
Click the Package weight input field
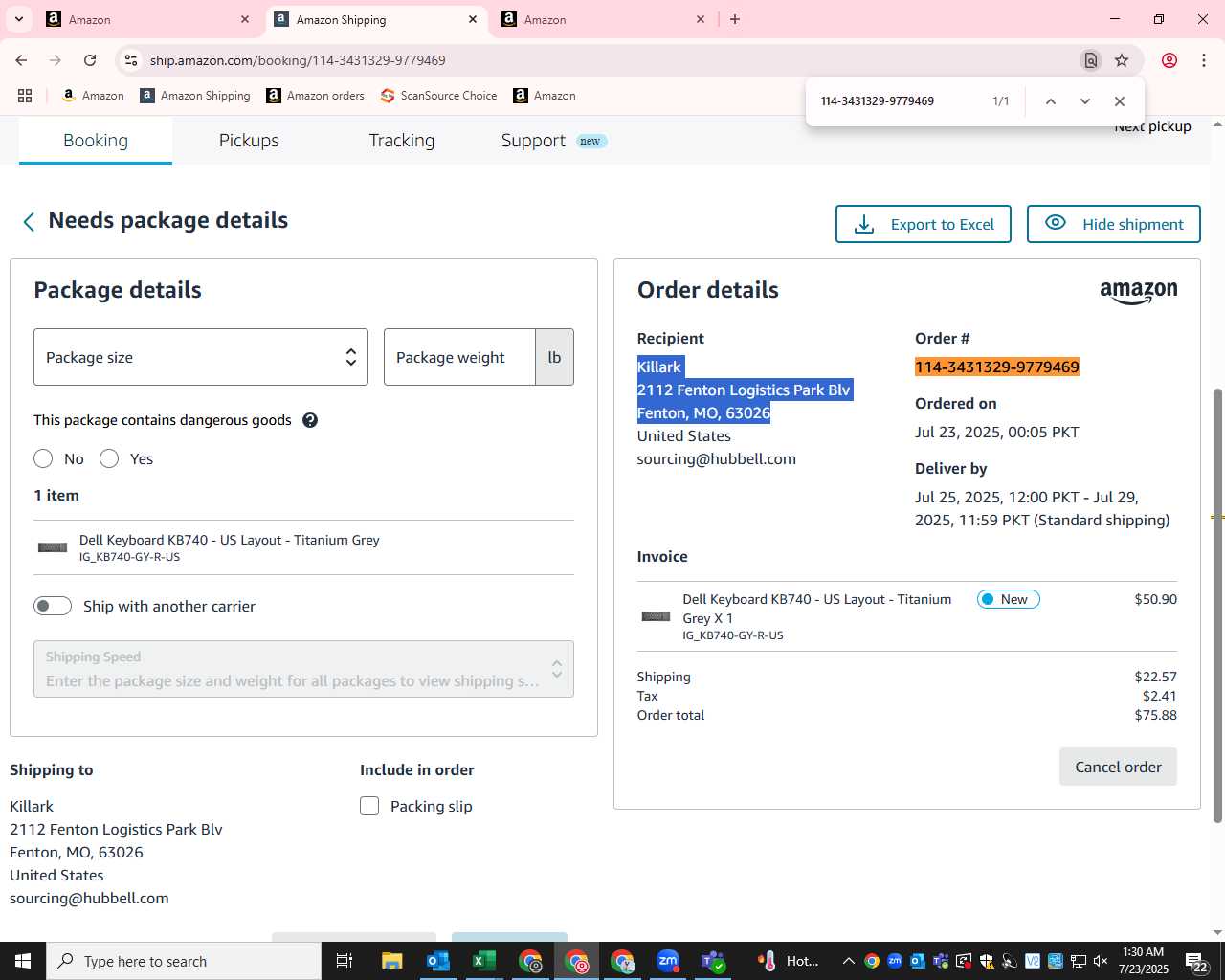pyautogui.click(x=459, y=357)
